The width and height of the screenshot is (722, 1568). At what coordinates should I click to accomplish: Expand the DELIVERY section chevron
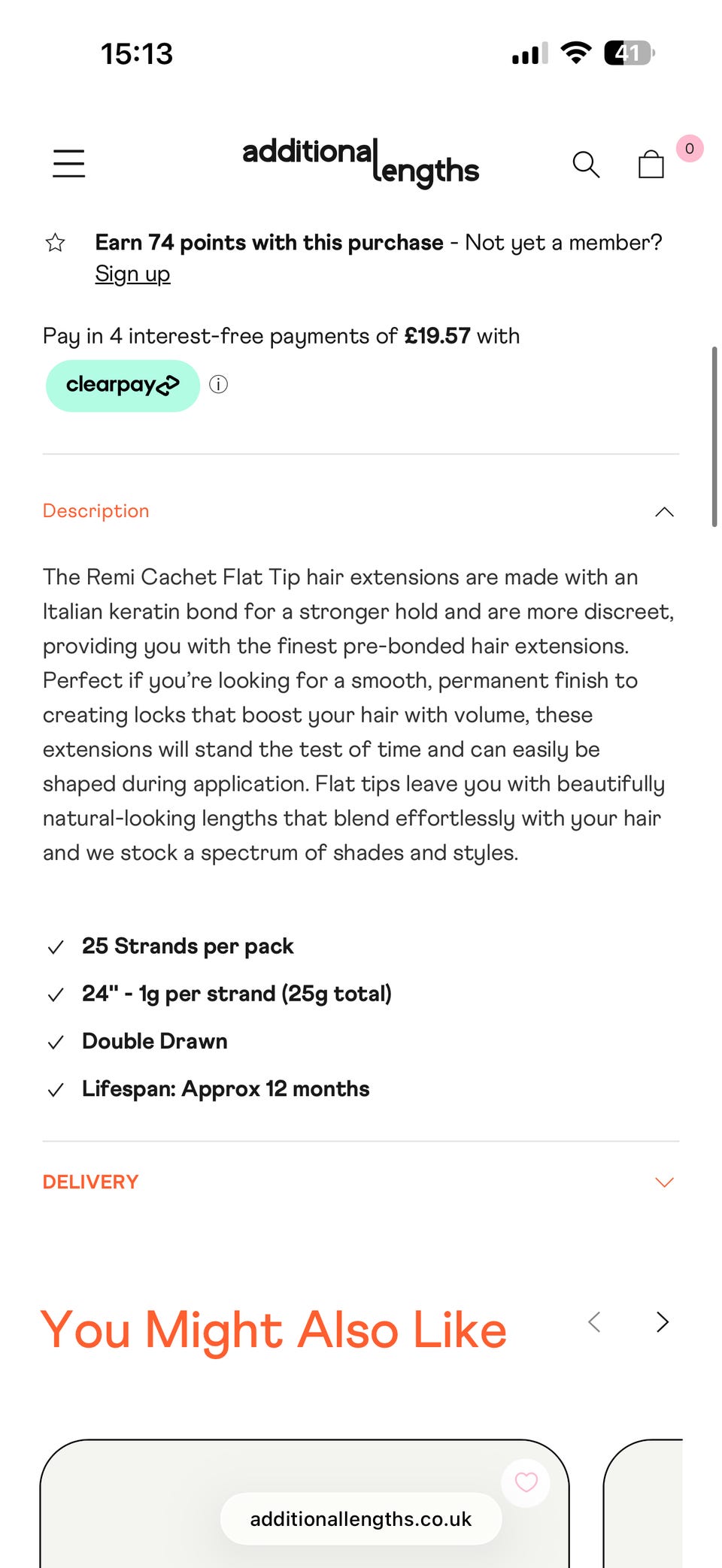point(664,1182)
